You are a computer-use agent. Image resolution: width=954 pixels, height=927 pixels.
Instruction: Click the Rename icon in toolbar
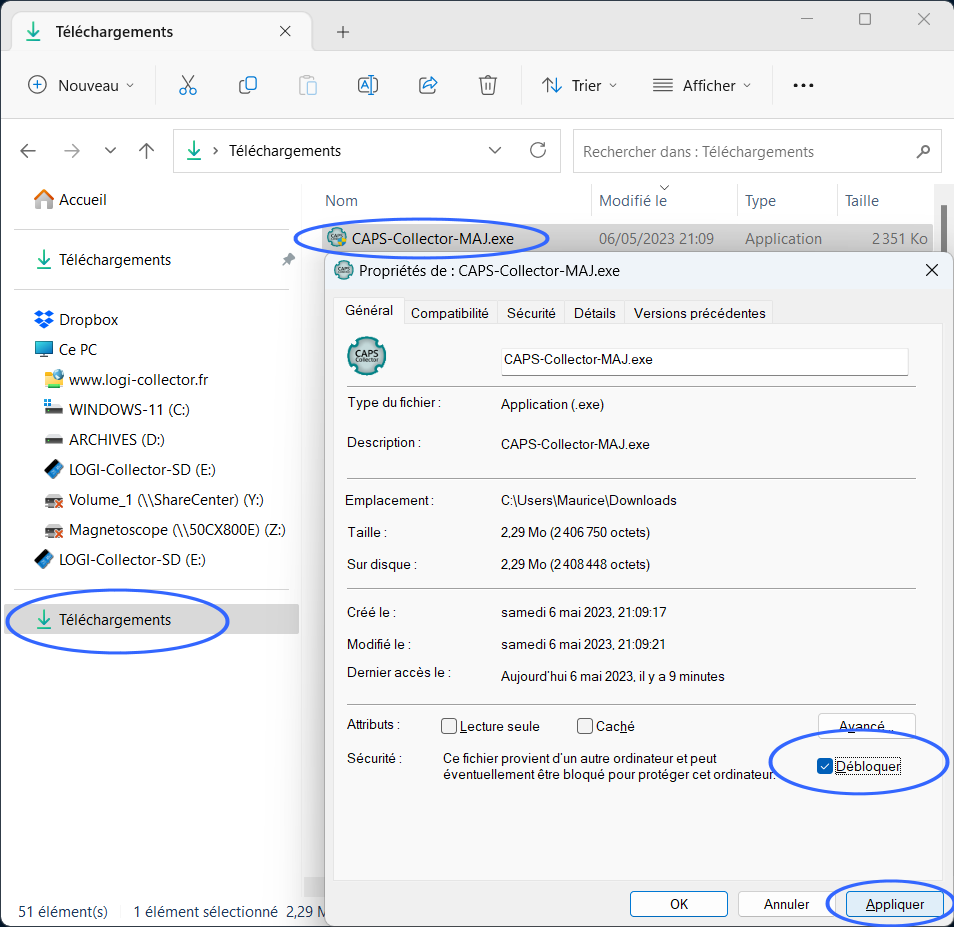coord(367,85)
